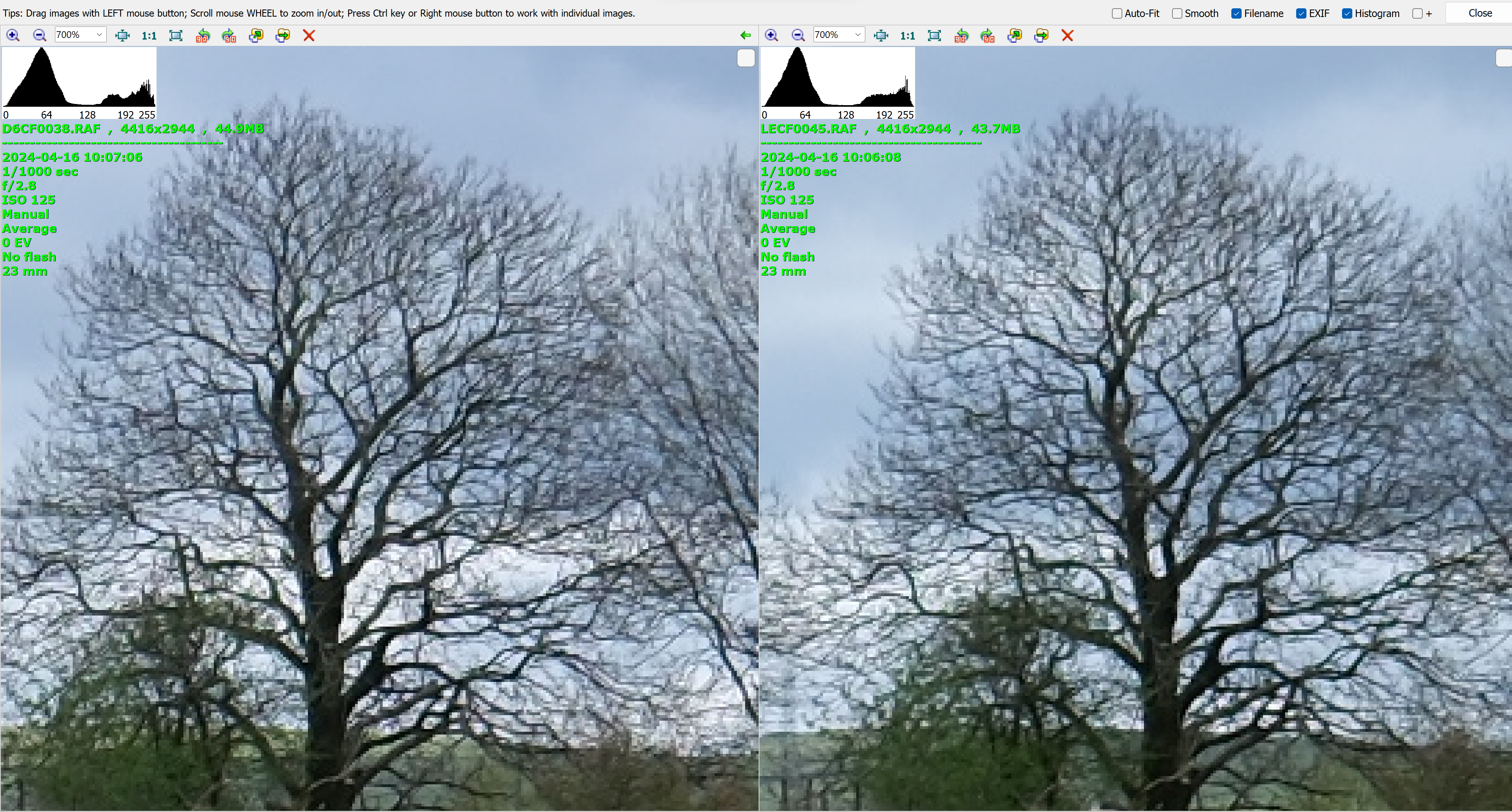Uncheck the Histogram checkbox

coord(1347,13)
